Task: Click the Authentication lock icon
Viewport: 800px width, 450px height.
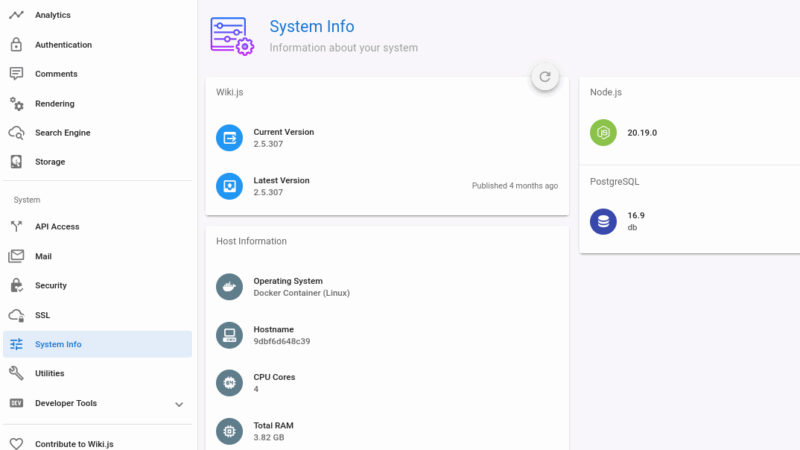Action: point(16,44)
